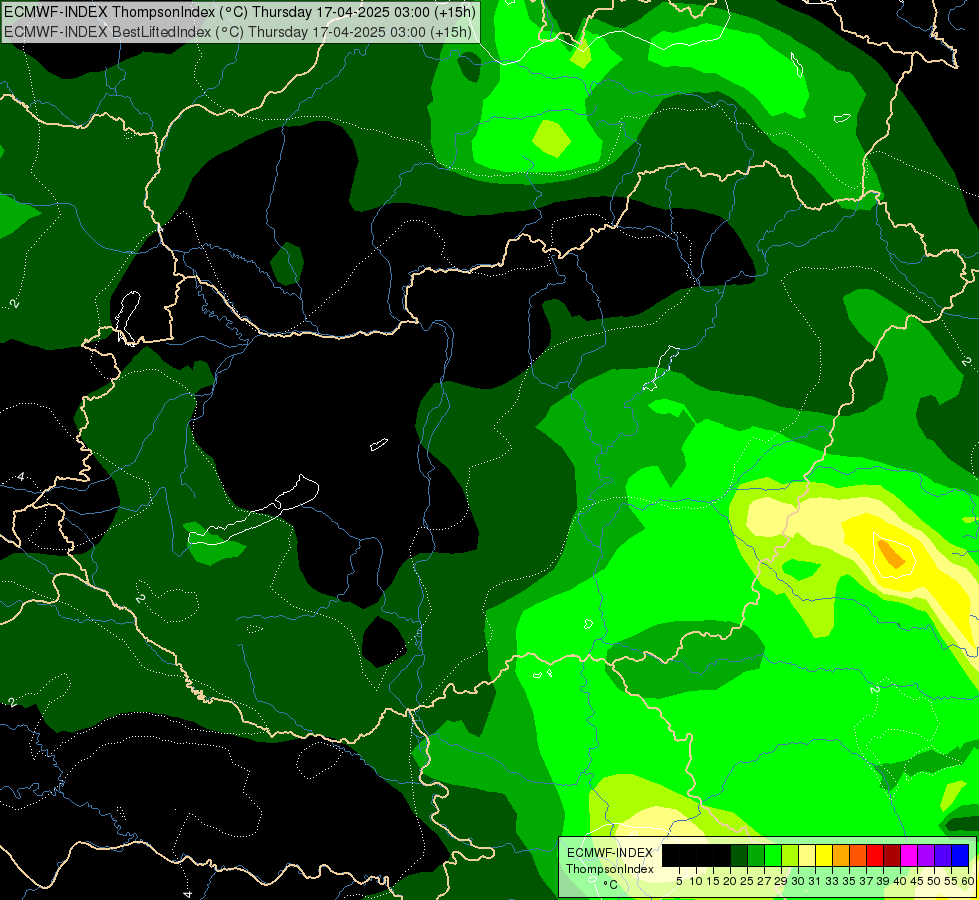The height and width of the screenshot is (900, 979).
Task: Pick the yellow-green 29–30 legend swatch
Action: point(790,856)
